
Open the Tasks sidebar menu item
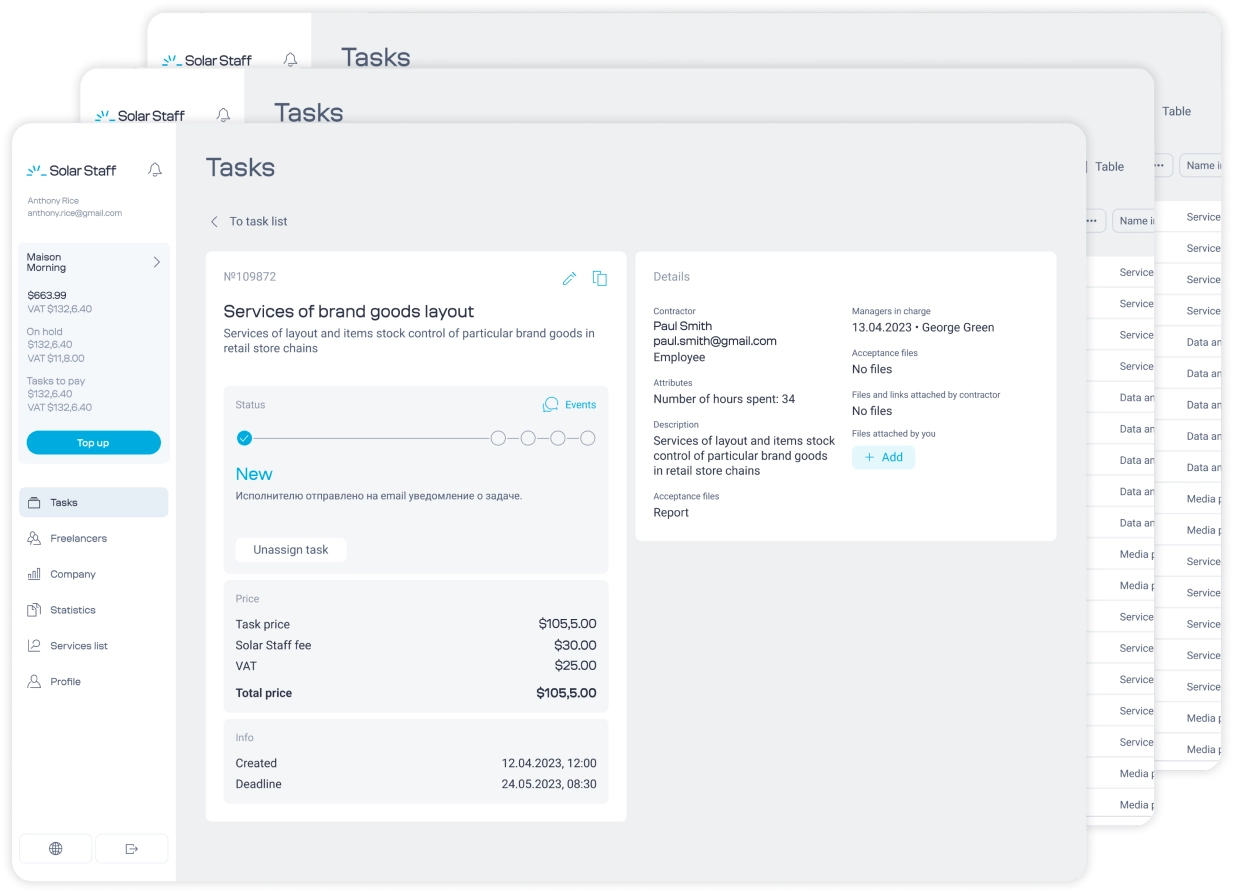click(93, 503)
